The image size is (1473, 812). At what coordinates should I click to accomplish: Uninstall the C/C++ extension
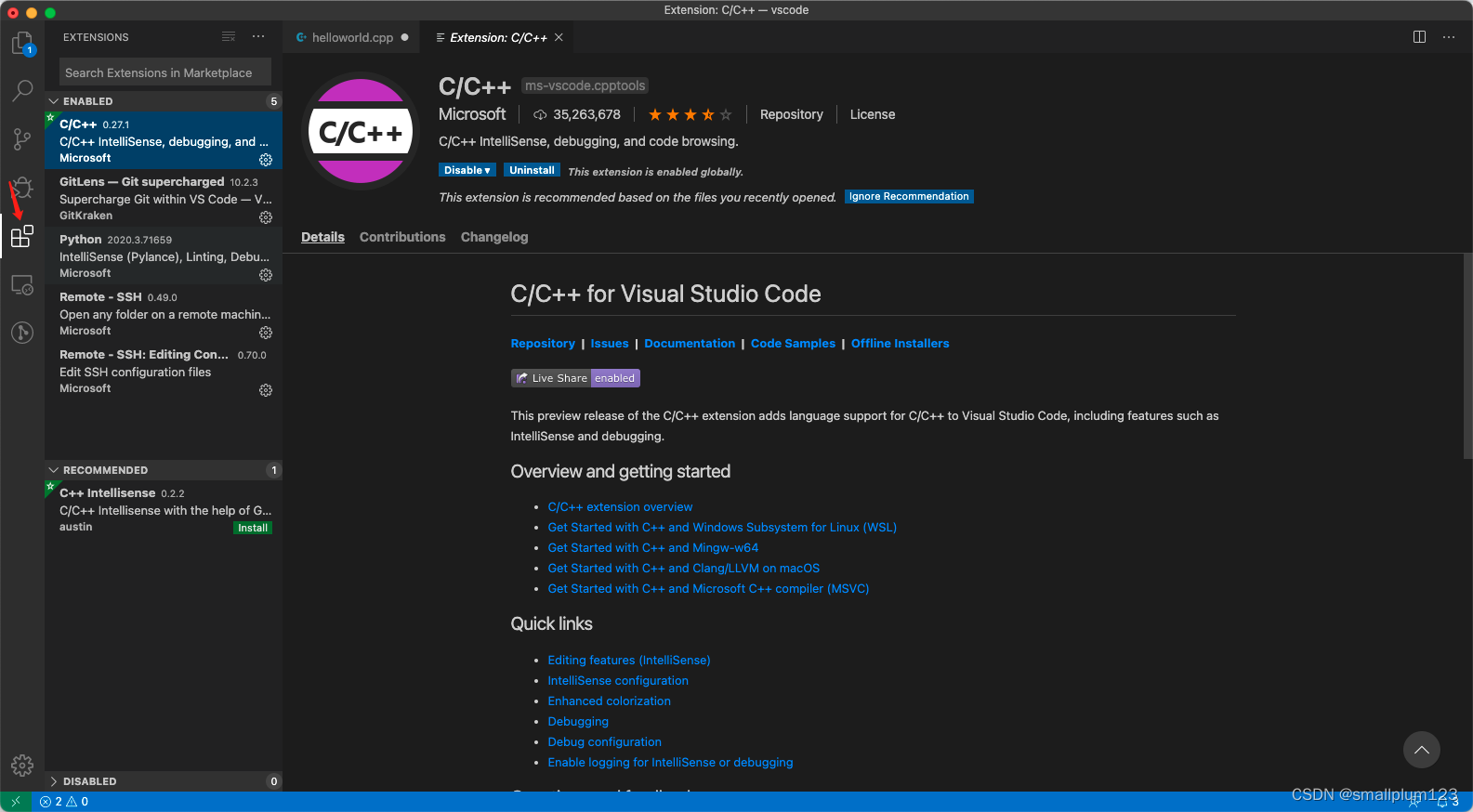[x=532, y=170]
